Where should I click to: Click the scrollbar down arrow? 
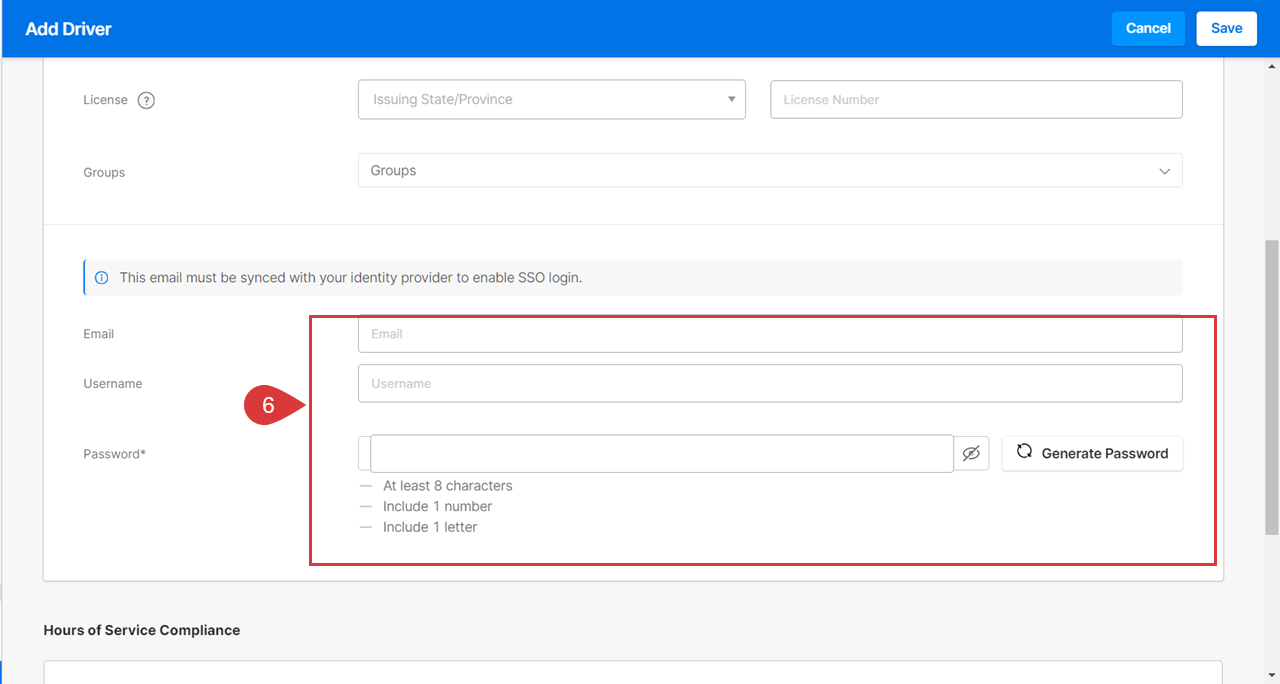[x=1271, y=675]
